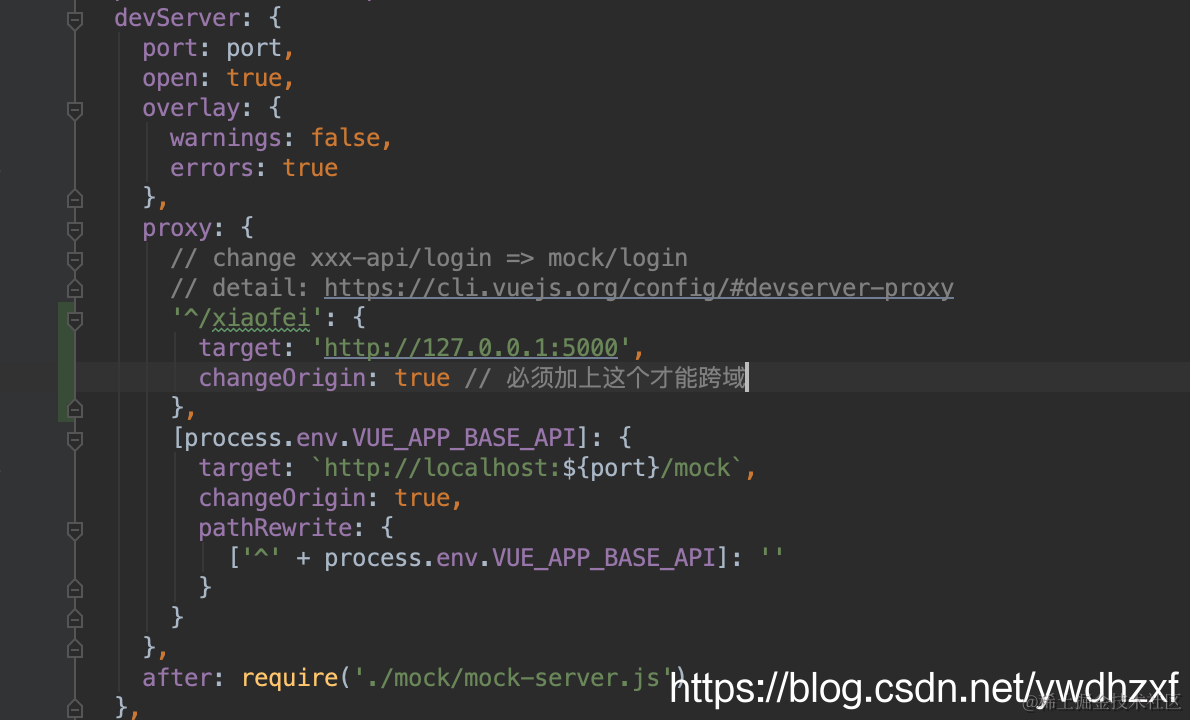This screenshot has width=1190, height=720.
Task: Click 'target' on the localhost line
Action: click(241, 468)
